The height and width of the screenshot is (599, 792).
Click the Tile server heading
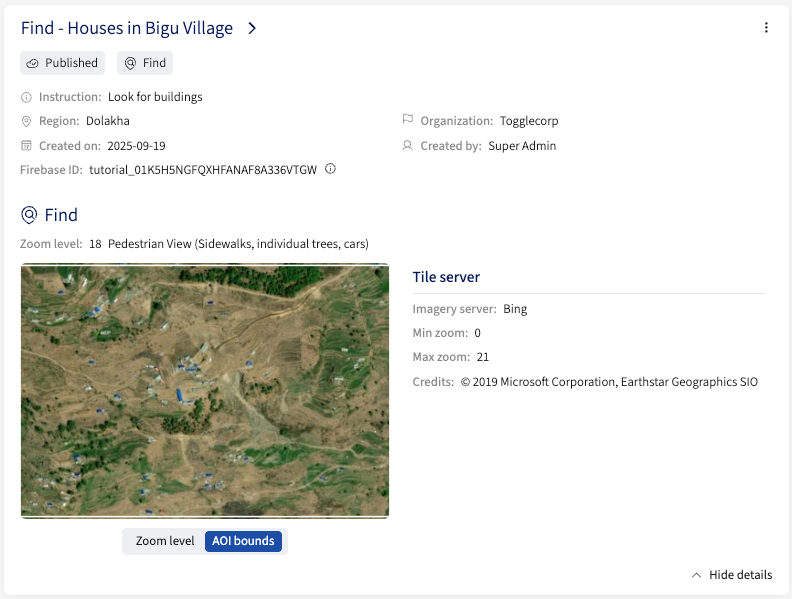point(446,277)
